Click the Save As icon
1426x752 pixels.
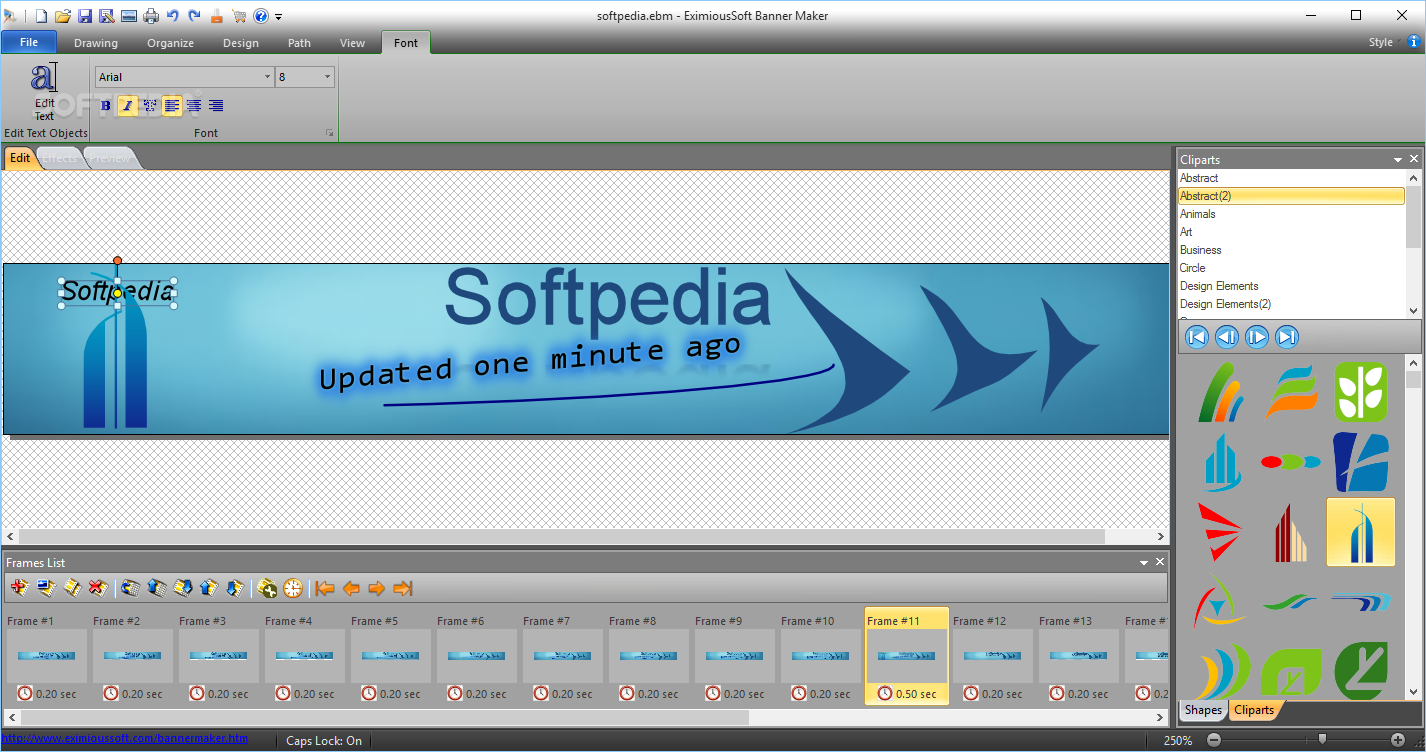click(106, 16)
